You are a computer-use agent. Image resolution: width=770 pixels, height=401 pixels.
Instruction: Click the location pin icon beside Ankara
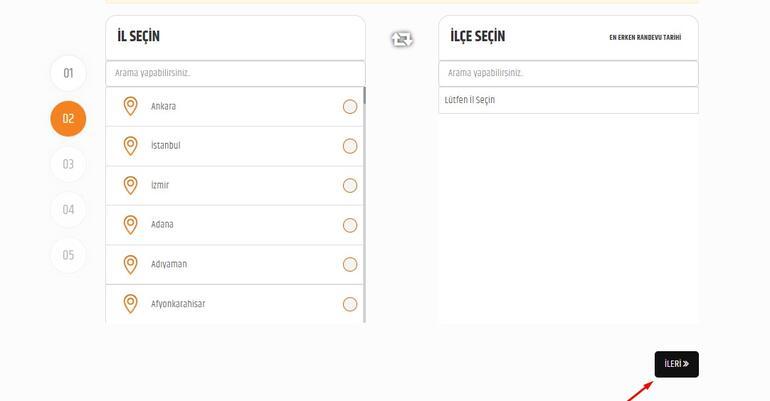tap(130, 106)
